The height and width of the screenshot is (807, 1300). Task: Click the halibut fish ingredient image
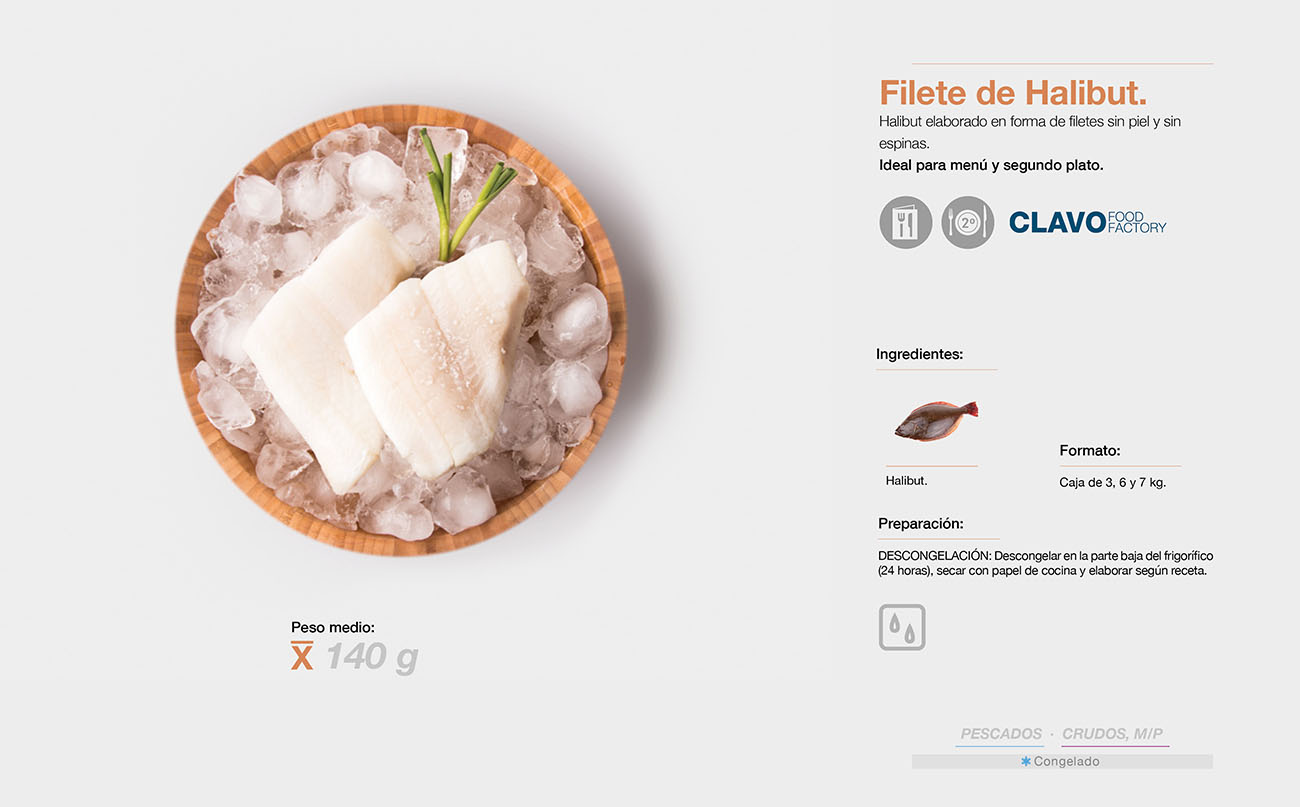click(936, 420)
